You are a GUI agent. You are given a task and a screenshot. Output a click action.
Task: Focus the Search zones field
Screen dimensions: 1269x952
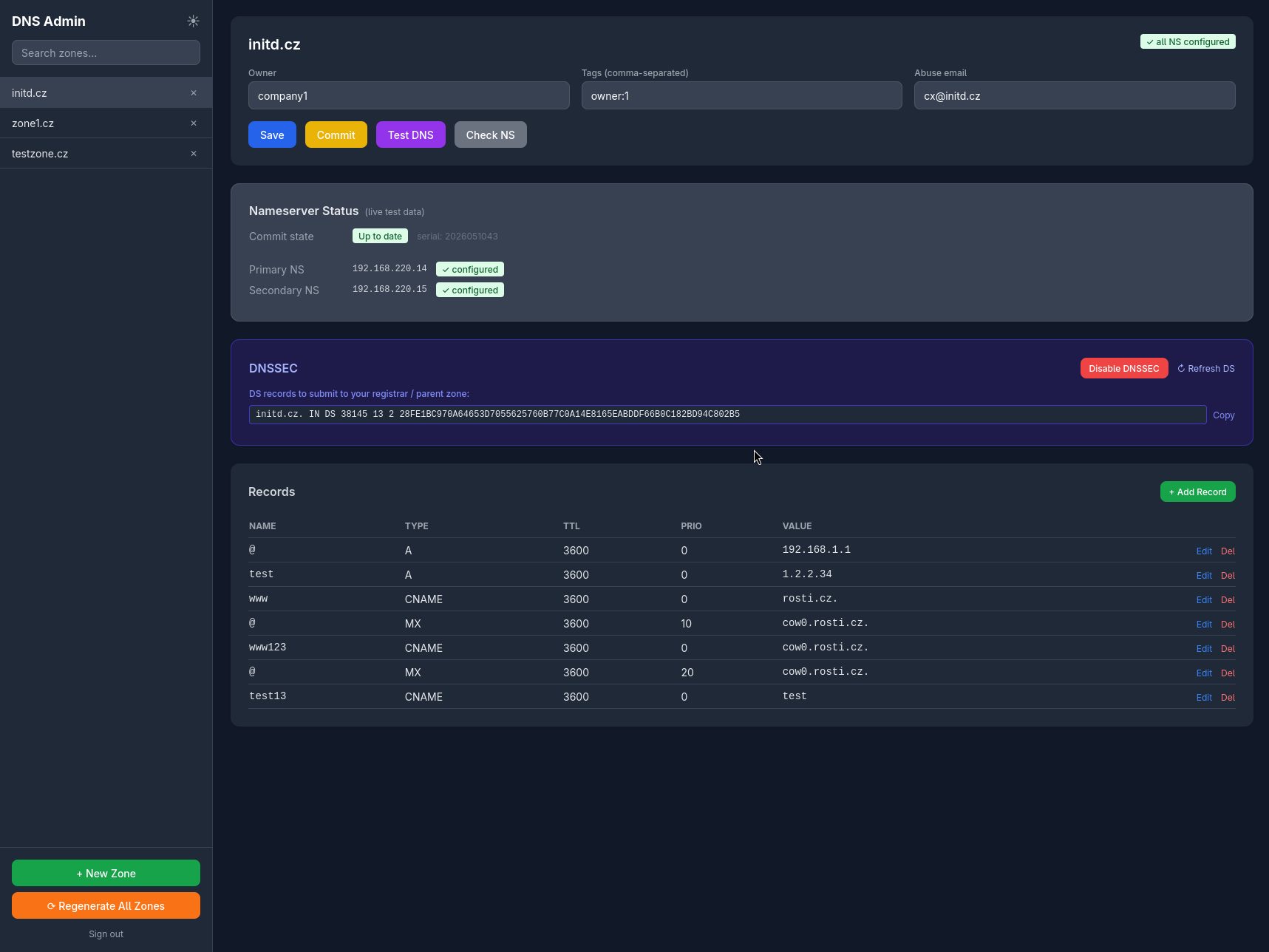[x=106, y=52]
